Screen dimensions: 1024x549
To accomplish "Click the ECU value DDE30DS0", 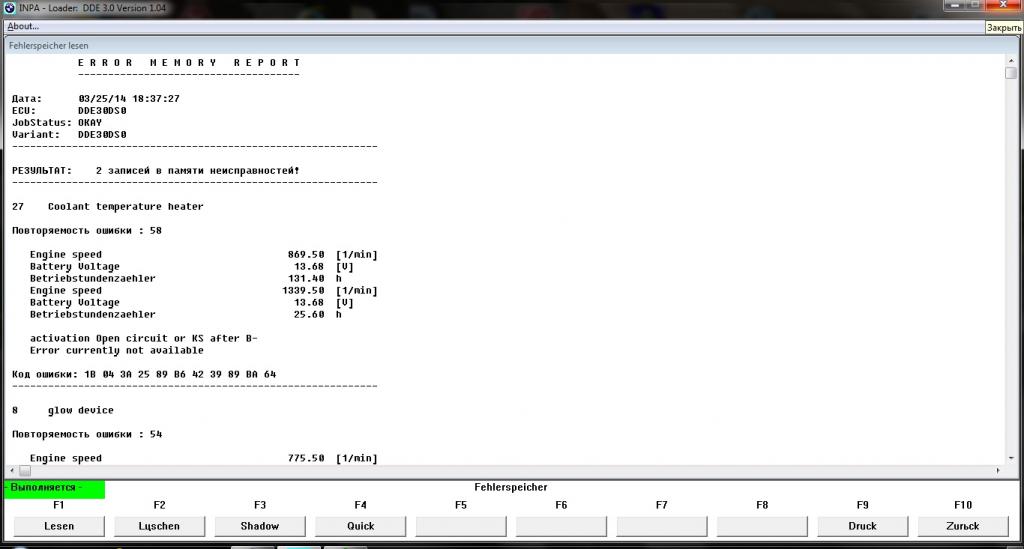I will coord(102,110).
